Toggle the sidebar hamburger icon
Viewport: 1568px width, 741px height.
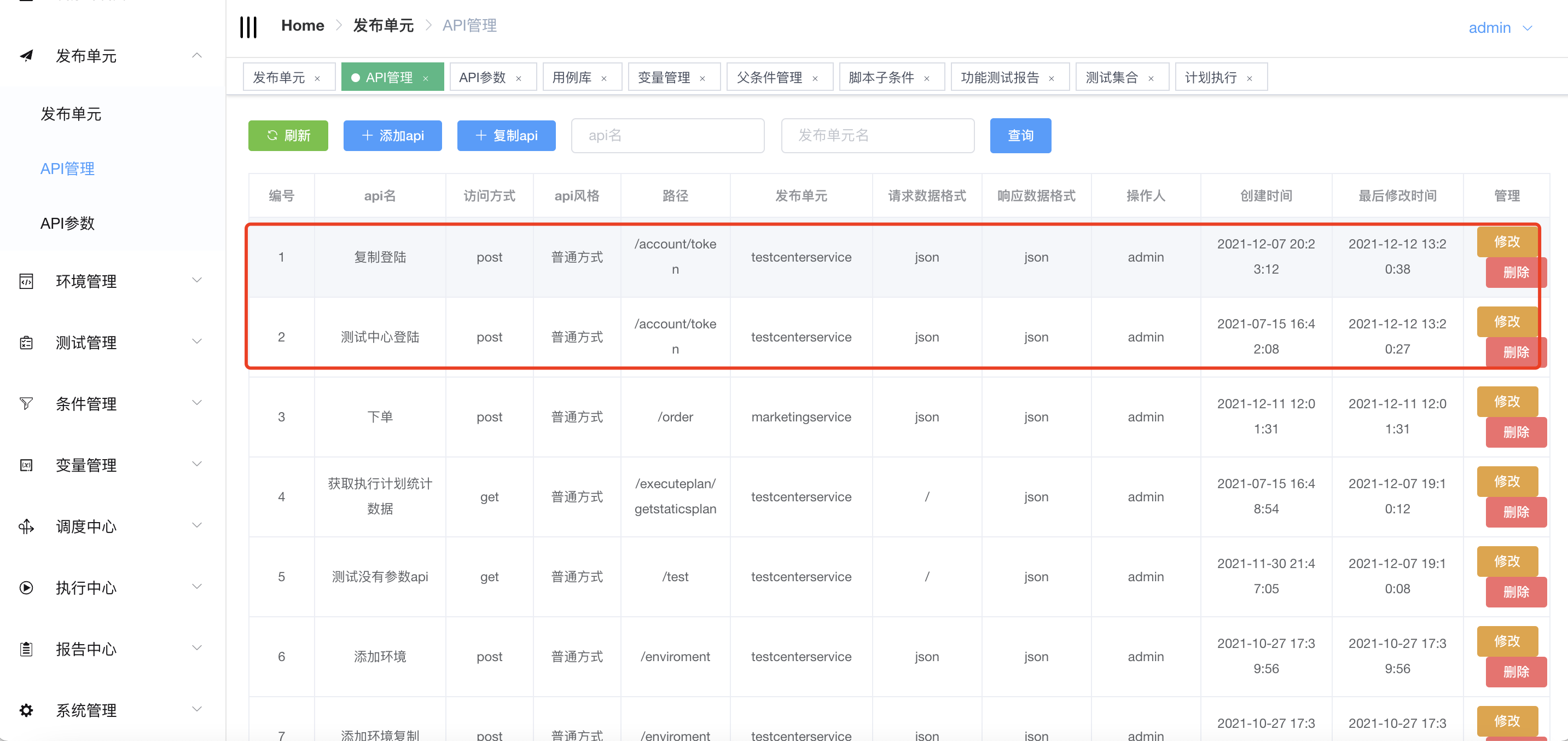[248, 27]
